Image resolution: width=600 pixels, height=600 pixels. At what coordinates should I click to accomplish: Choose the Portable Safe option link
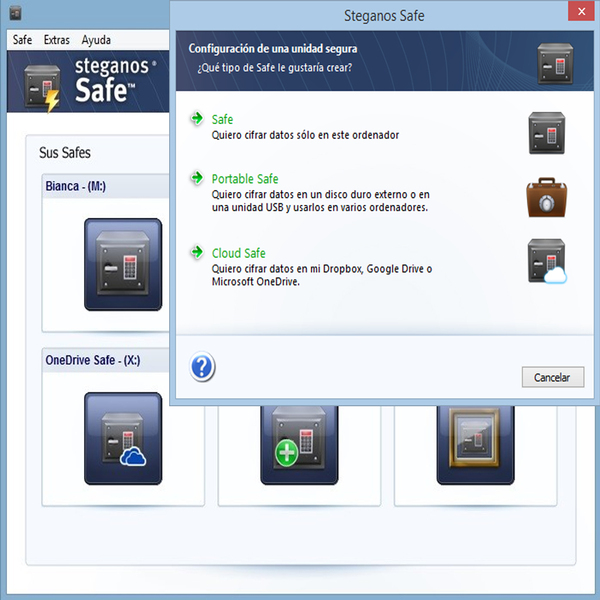(x=245, y=179)
